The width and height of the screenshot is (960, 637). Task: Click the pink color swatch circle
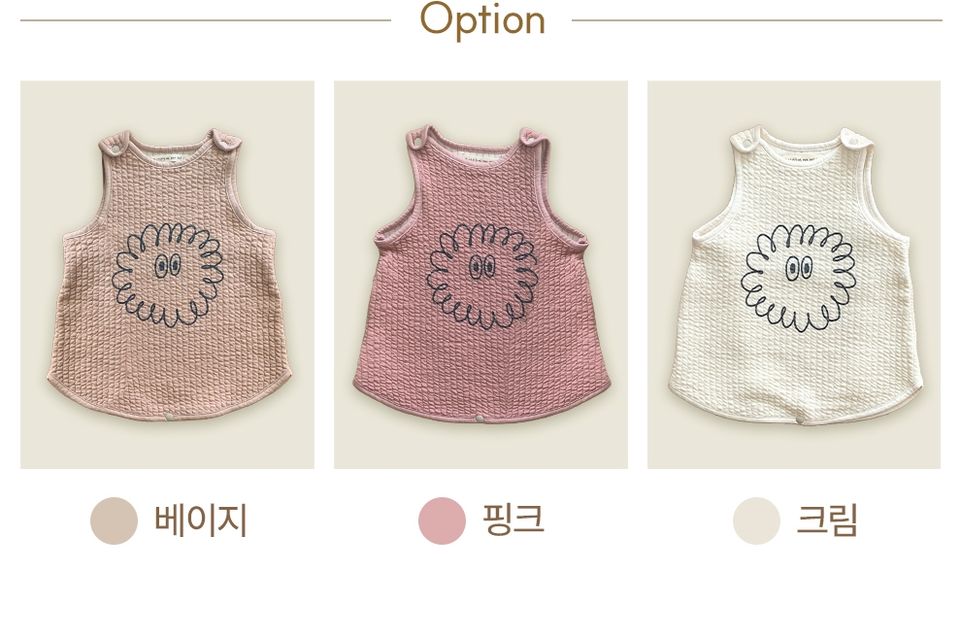[442, 521]
